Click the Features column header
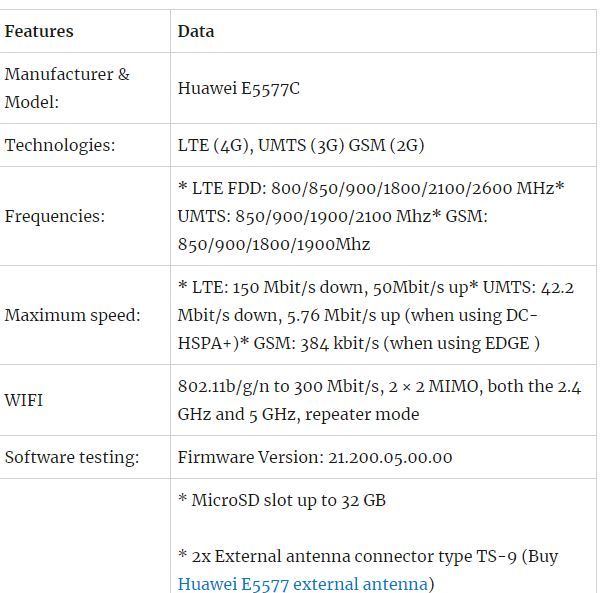The width and height of the screenshot is (608, 593). point(39,31)
